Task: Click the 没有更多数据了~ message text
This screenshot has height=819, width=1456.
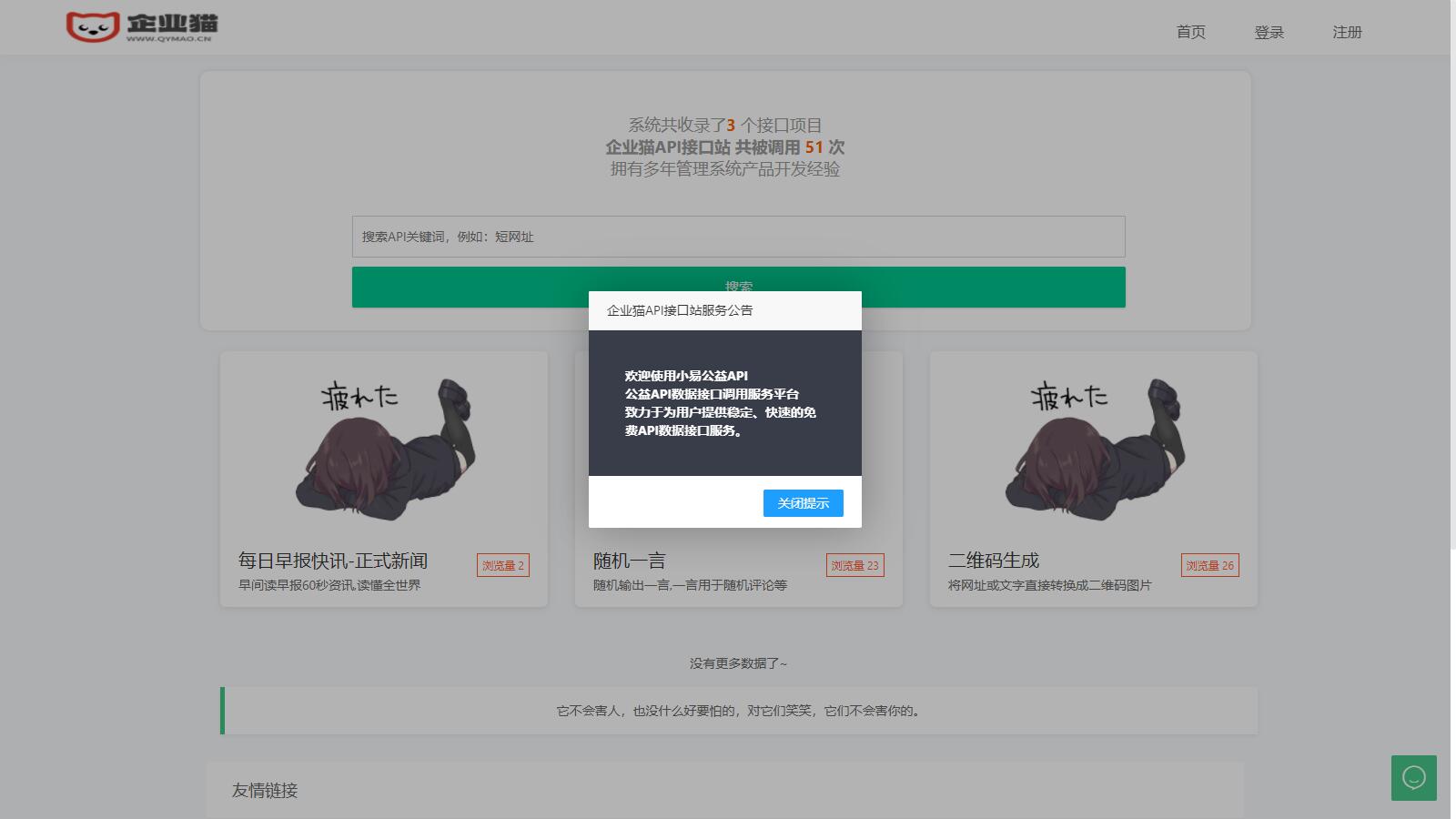Action: (x=739, y=663)
